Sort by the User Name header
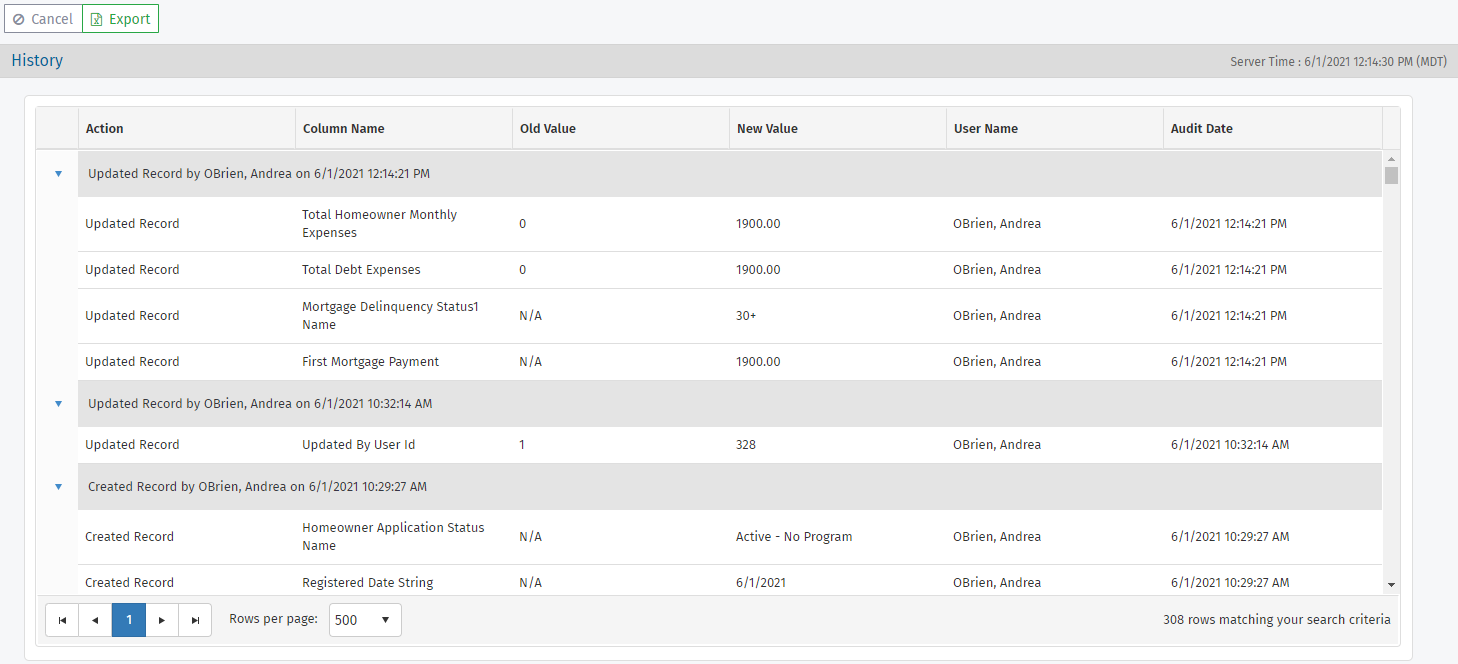 (985, 129)
